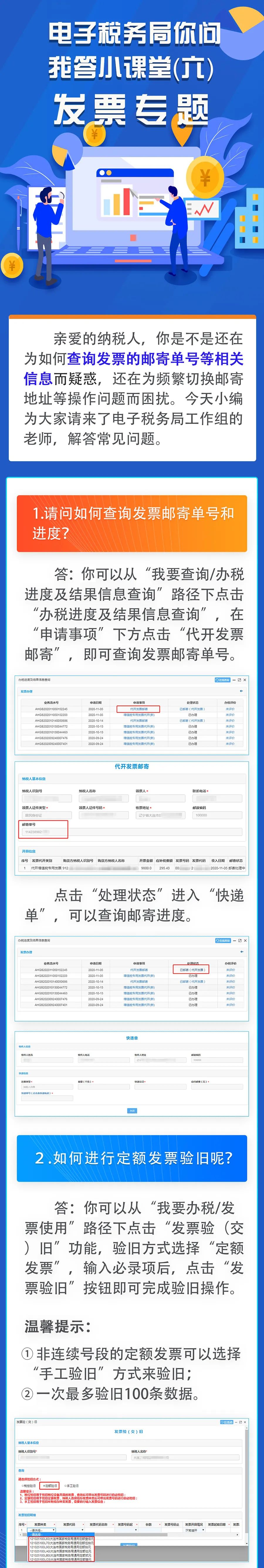The width and height of the screenshot is (264, 1568).
Task: Click 邮政编码 field showing 100000
Action: (x=217, y=815)
